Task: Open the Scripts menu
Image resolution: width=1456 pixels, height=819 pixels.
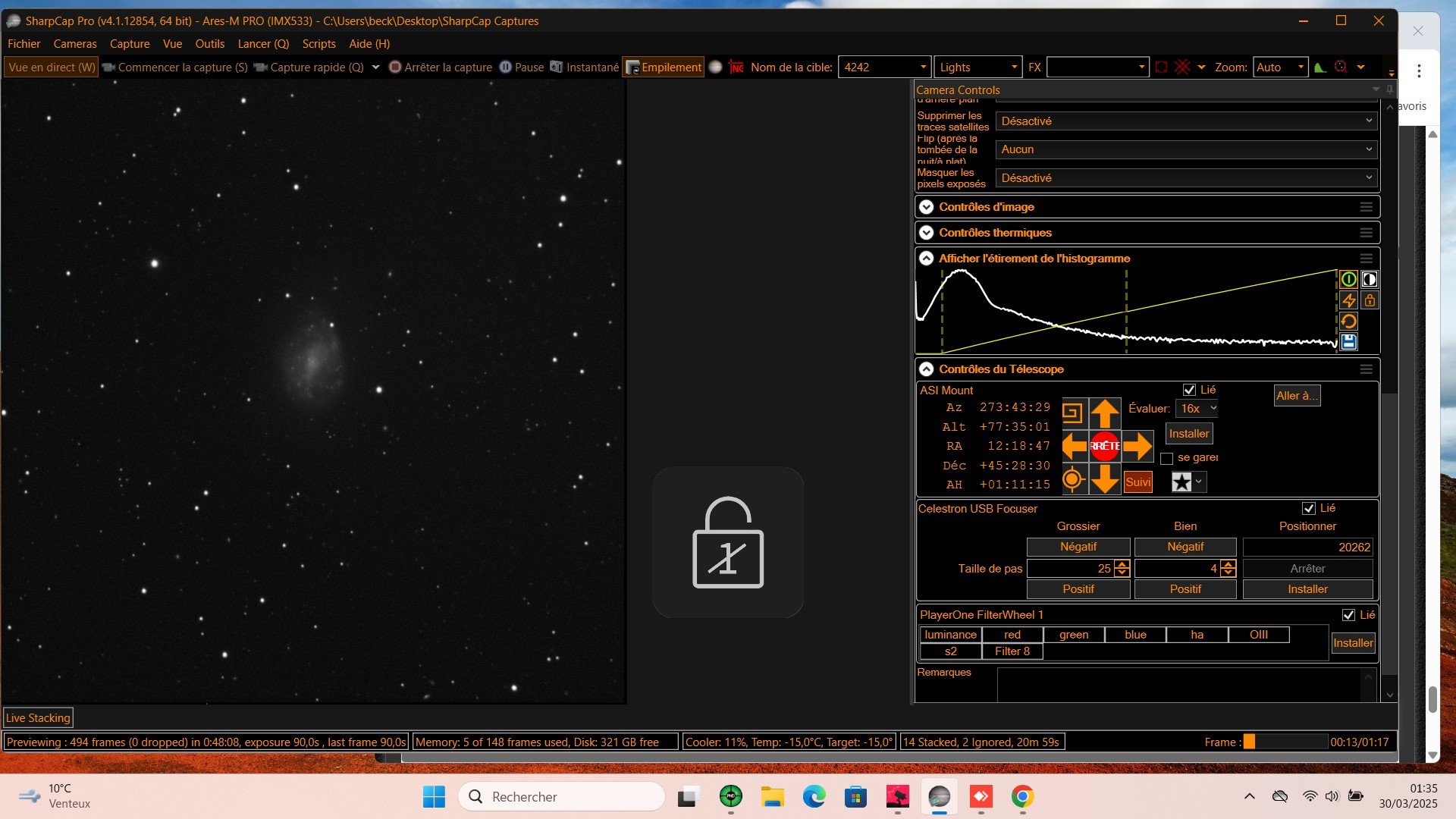Action: point(318,44)
